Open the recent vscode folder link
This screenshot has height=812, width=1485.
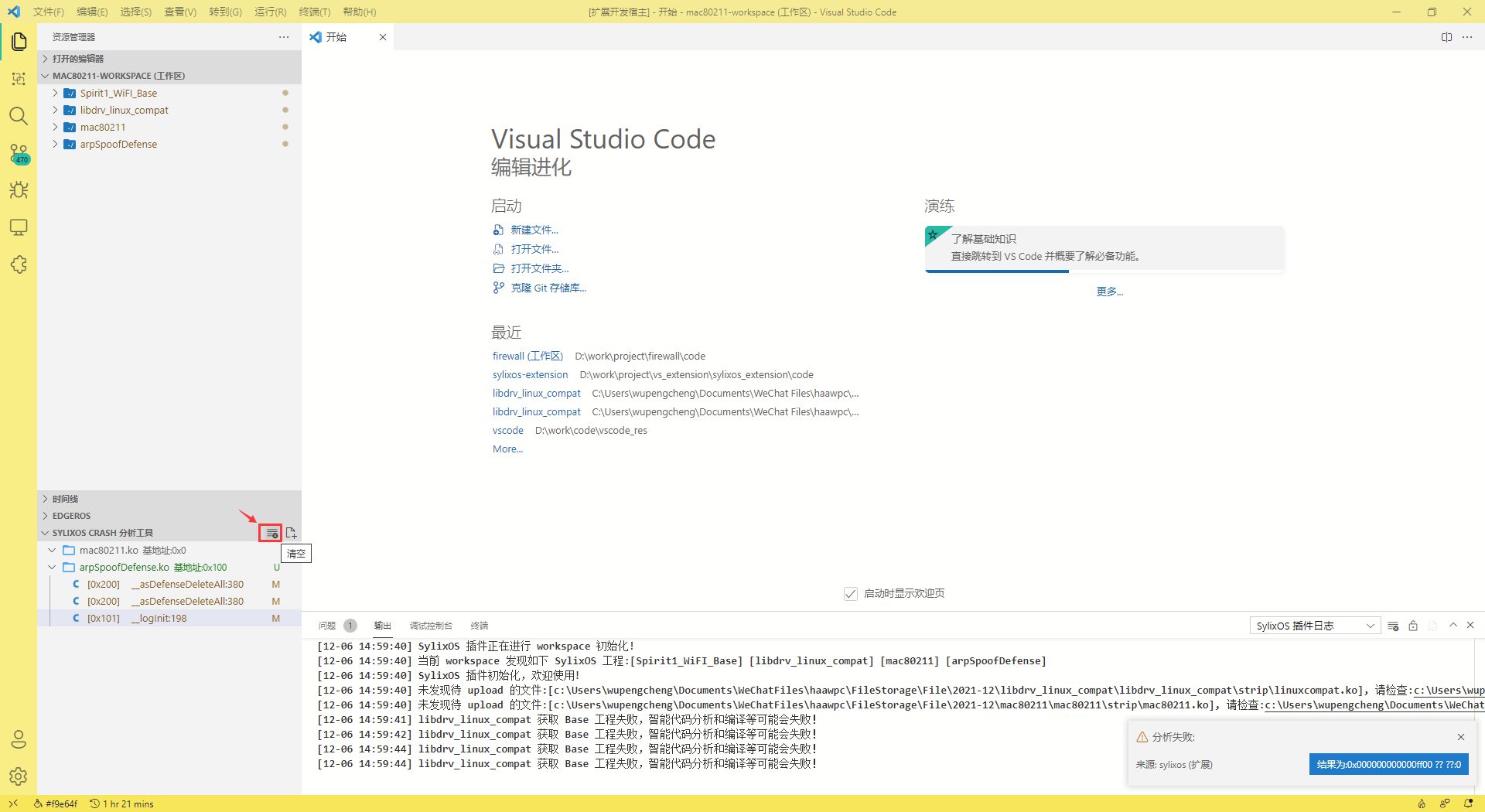pos(508,430)
